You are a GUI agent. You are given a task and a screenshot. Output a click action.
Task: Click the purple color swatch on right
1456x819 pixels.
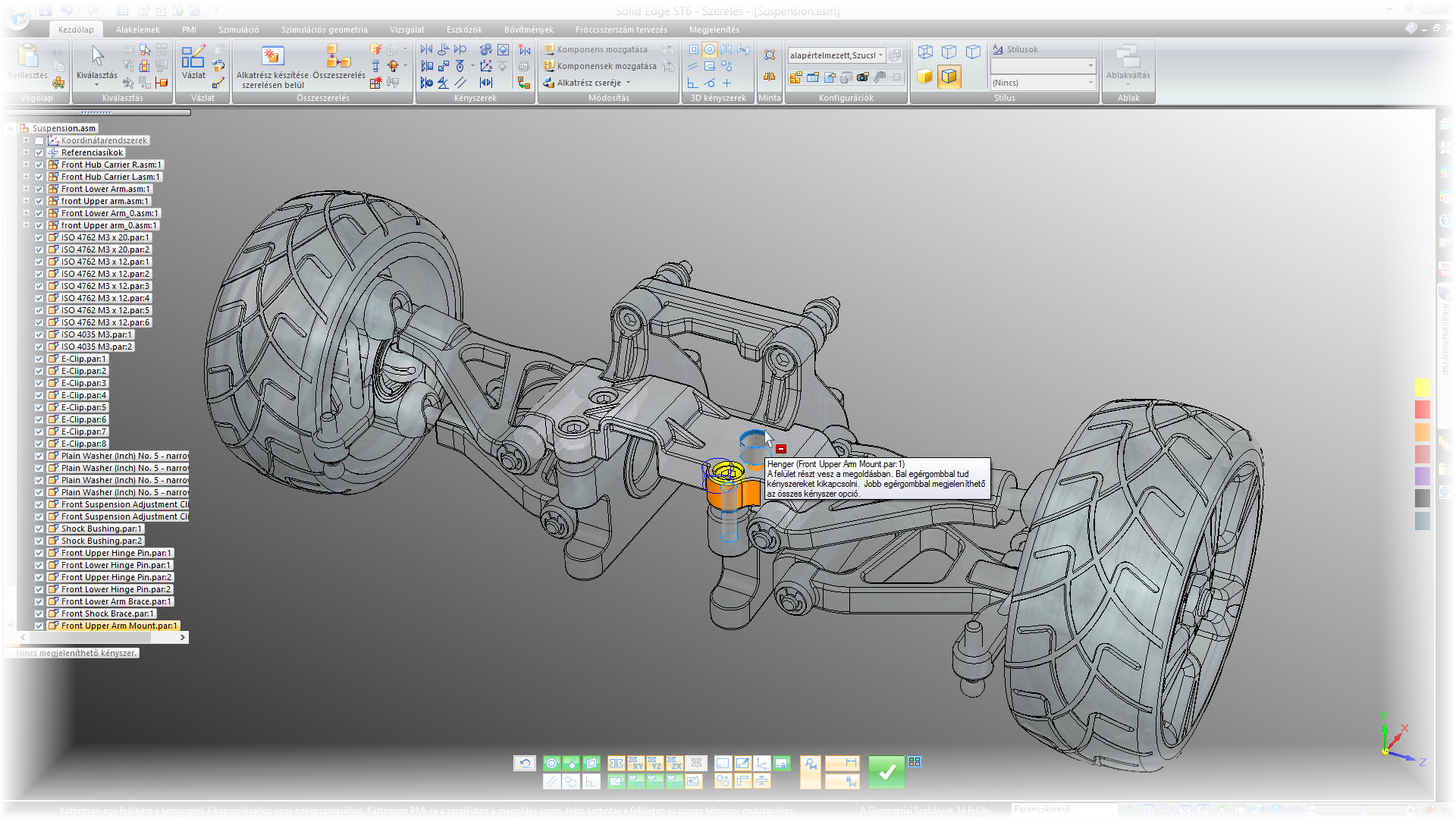pos(1422,475)
